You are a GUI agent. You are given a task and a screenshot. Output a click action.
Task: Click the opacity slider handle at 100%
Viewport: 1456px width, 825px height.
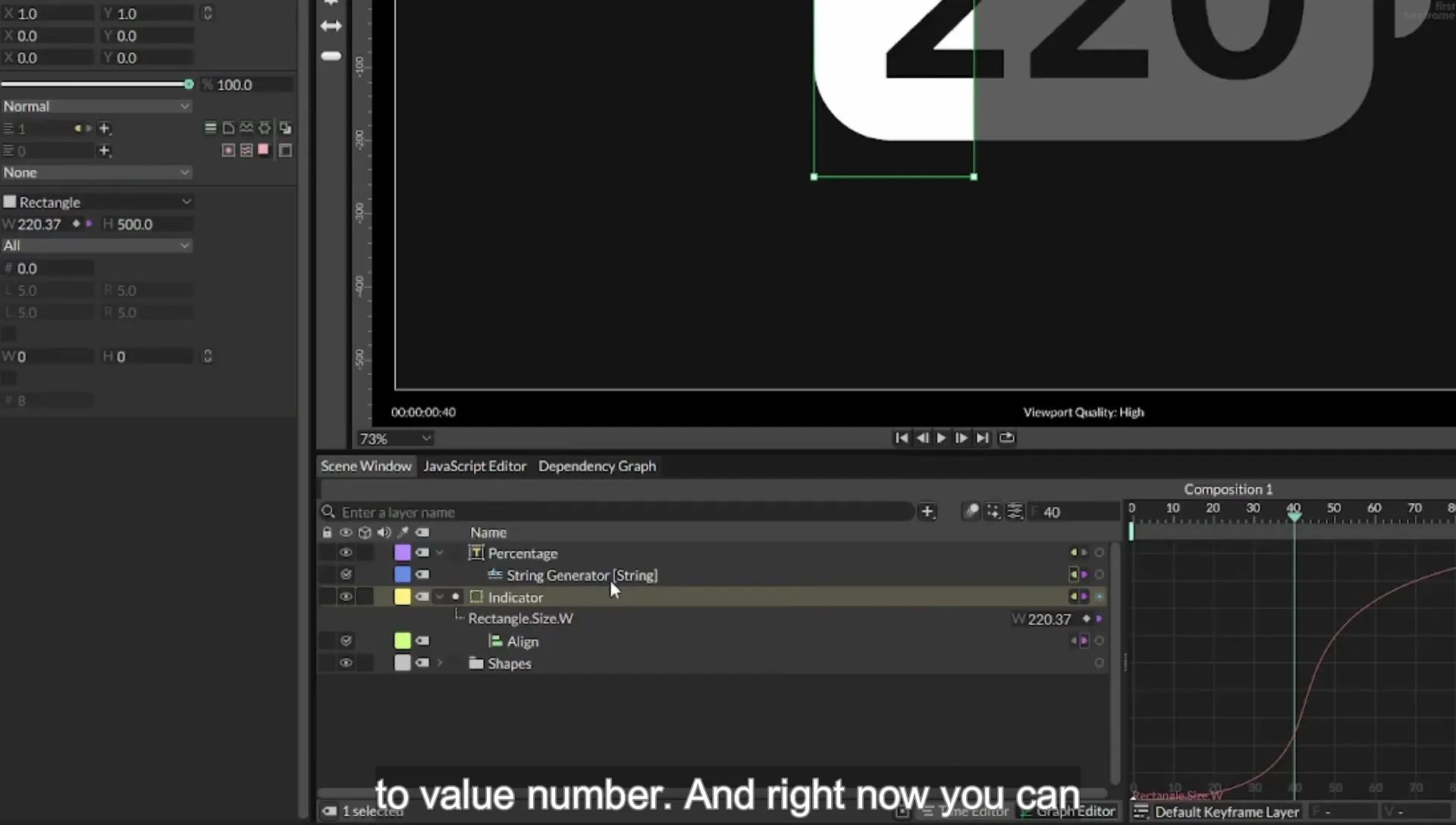point(188,84)
